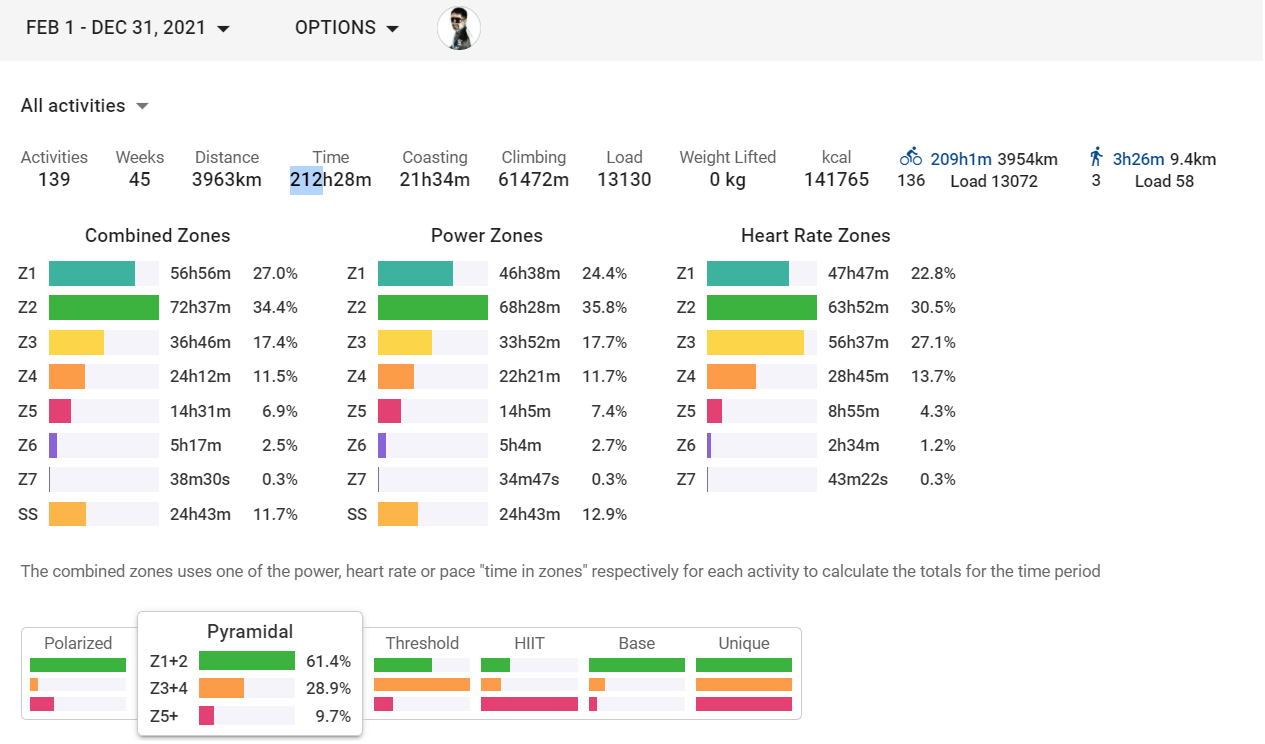
Task: Click the walking person icon
Action: click(x=1096, y=157)
